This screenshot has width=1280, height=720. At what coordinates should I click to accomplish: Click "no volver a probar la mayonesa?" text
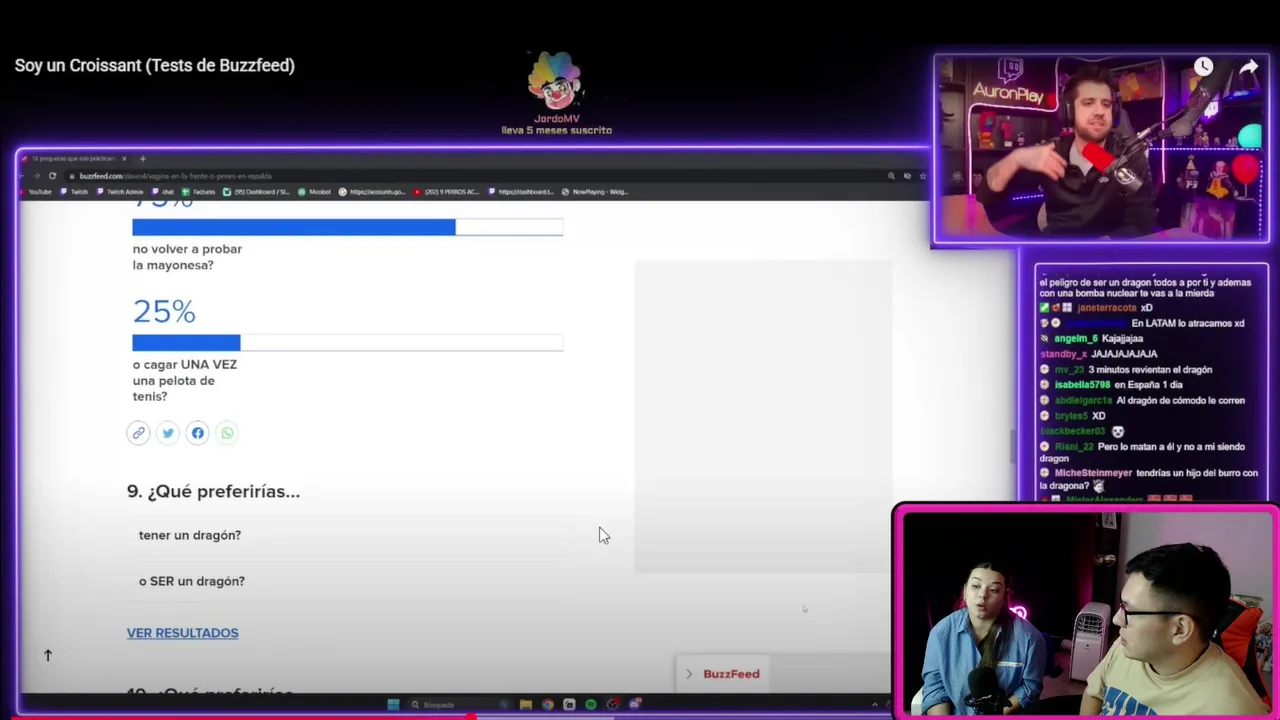point(187,257)
